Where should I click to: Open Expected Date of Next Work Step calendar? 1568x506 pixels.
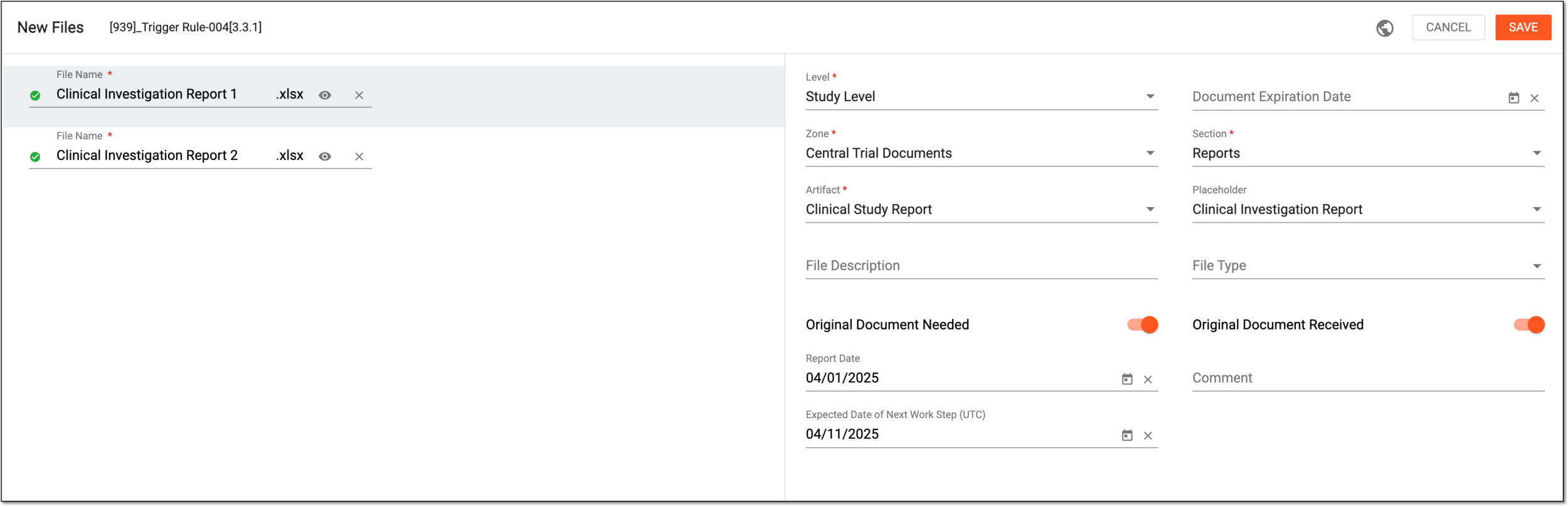(x=1127, y=435)
